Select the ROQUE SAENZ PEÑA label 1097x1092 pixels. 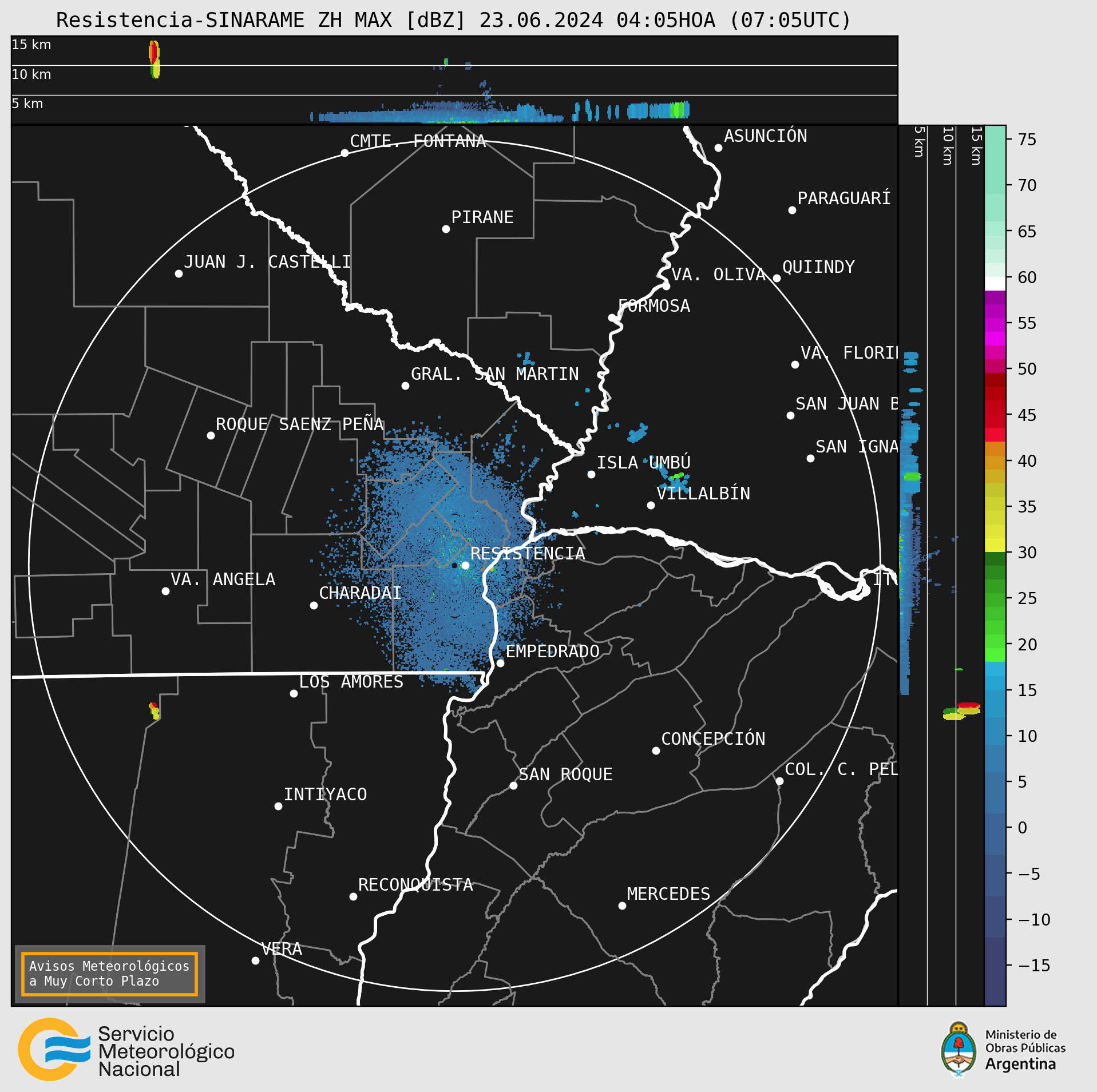(299, 424)
